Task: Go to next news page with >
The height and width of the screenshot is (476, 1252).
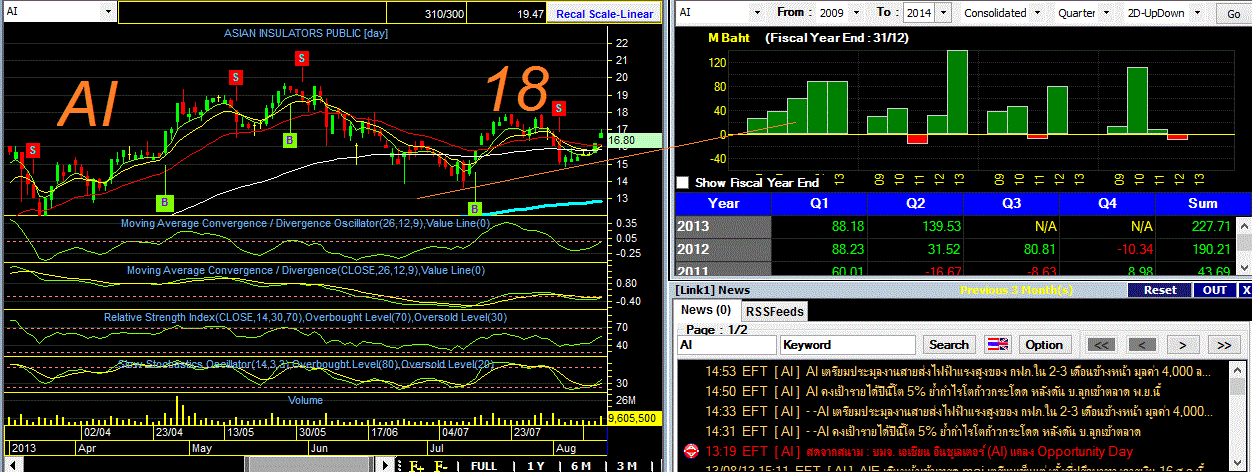Action: coord(1183,344)
